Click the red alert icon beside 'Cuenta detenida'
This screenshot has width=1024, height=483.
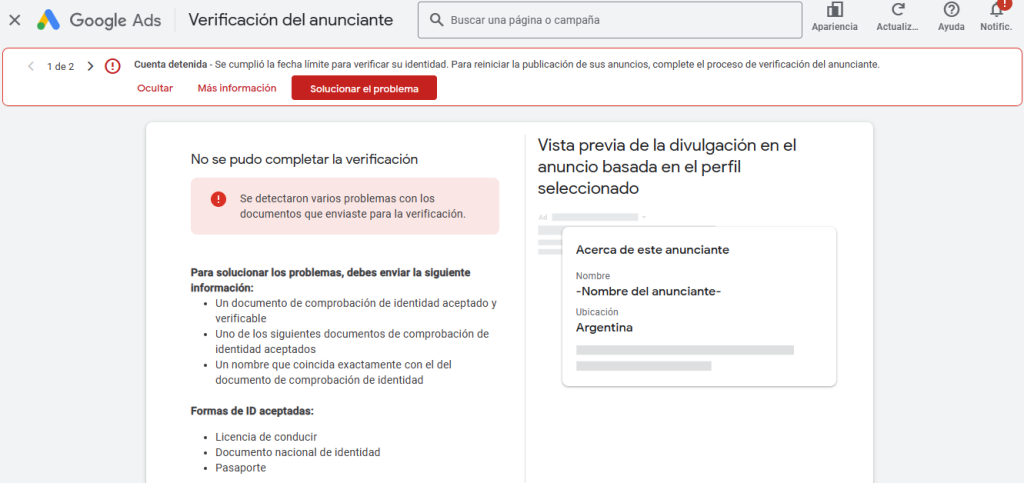[x=113, y=66]
